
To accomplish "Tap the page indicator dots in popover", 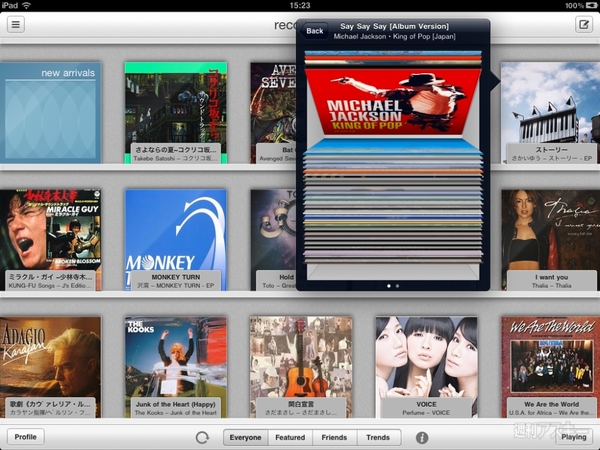I will click(x=391, y=286).
